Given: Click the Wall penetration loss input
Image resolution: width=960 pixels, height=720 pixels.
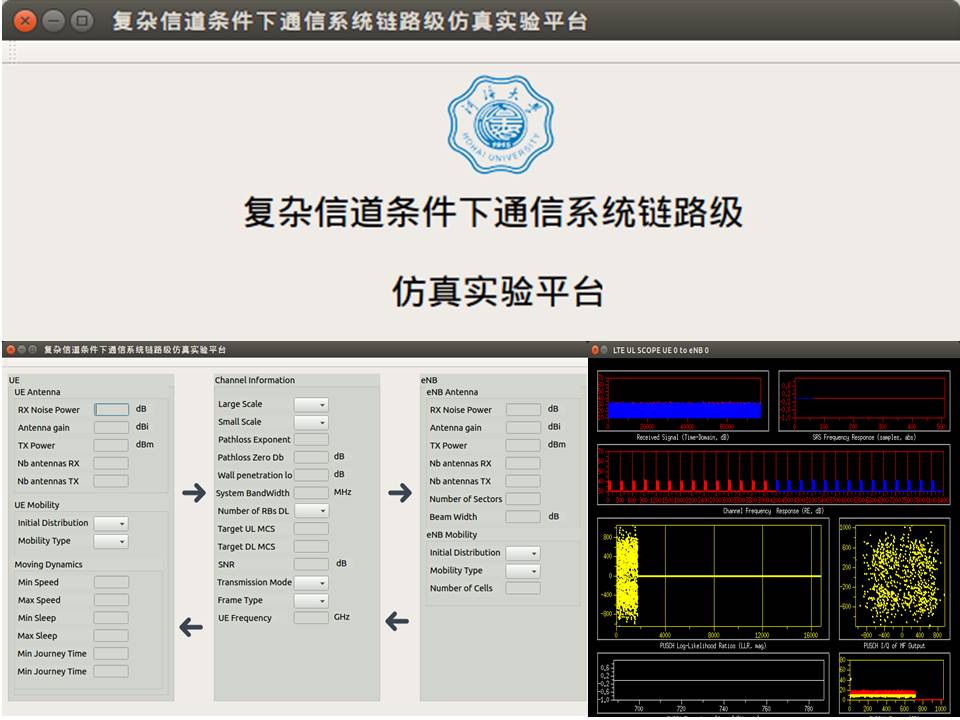Looking at the screenshot, I should click(311, 474).
